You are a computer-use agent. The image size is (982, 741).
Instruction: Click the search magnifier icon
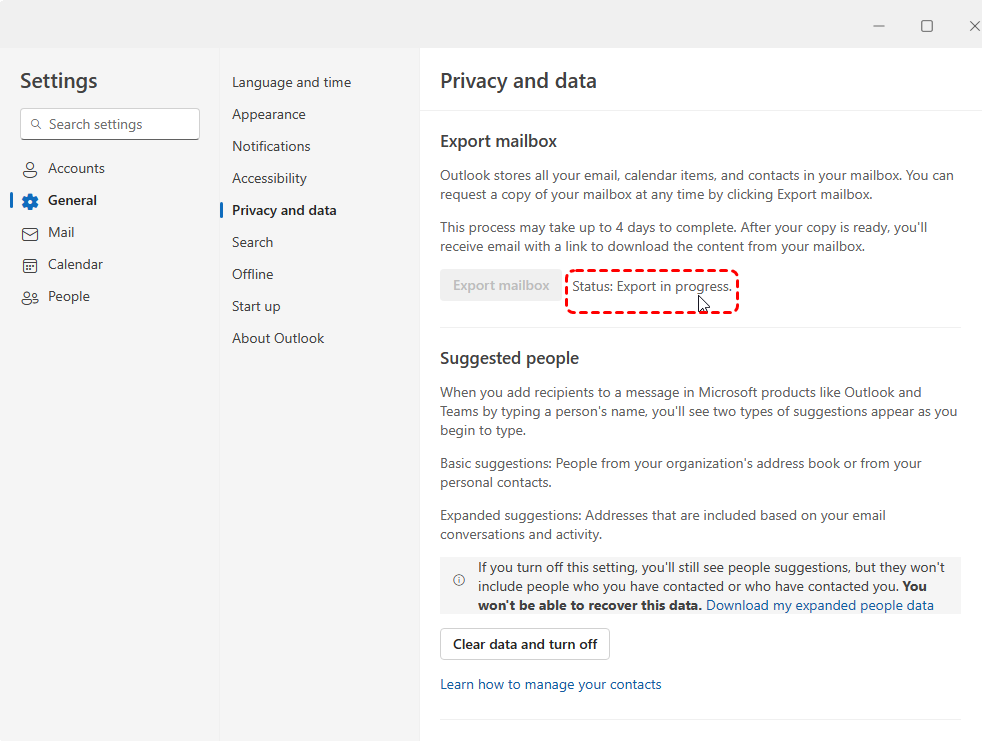tap(36, 125)
